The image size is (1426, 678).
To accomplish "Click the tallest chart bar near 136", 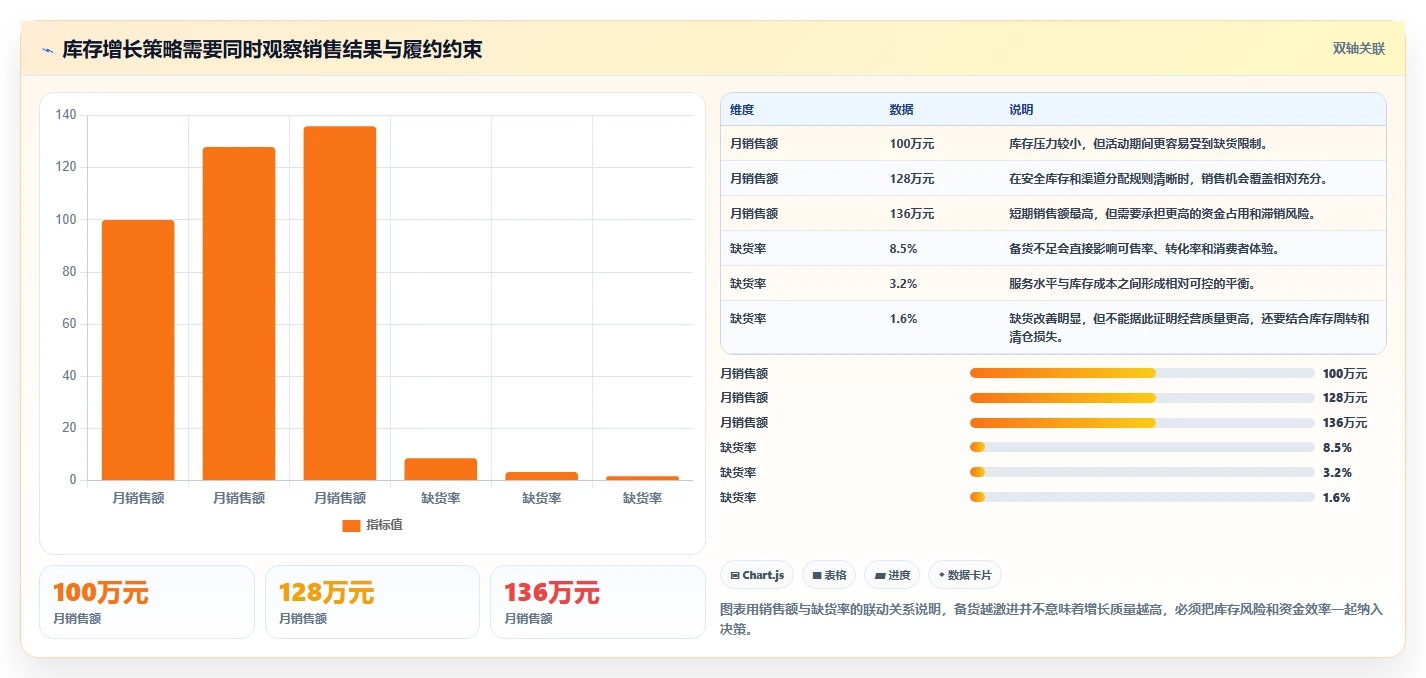I will pyautogui.click(x=340, y=303).
